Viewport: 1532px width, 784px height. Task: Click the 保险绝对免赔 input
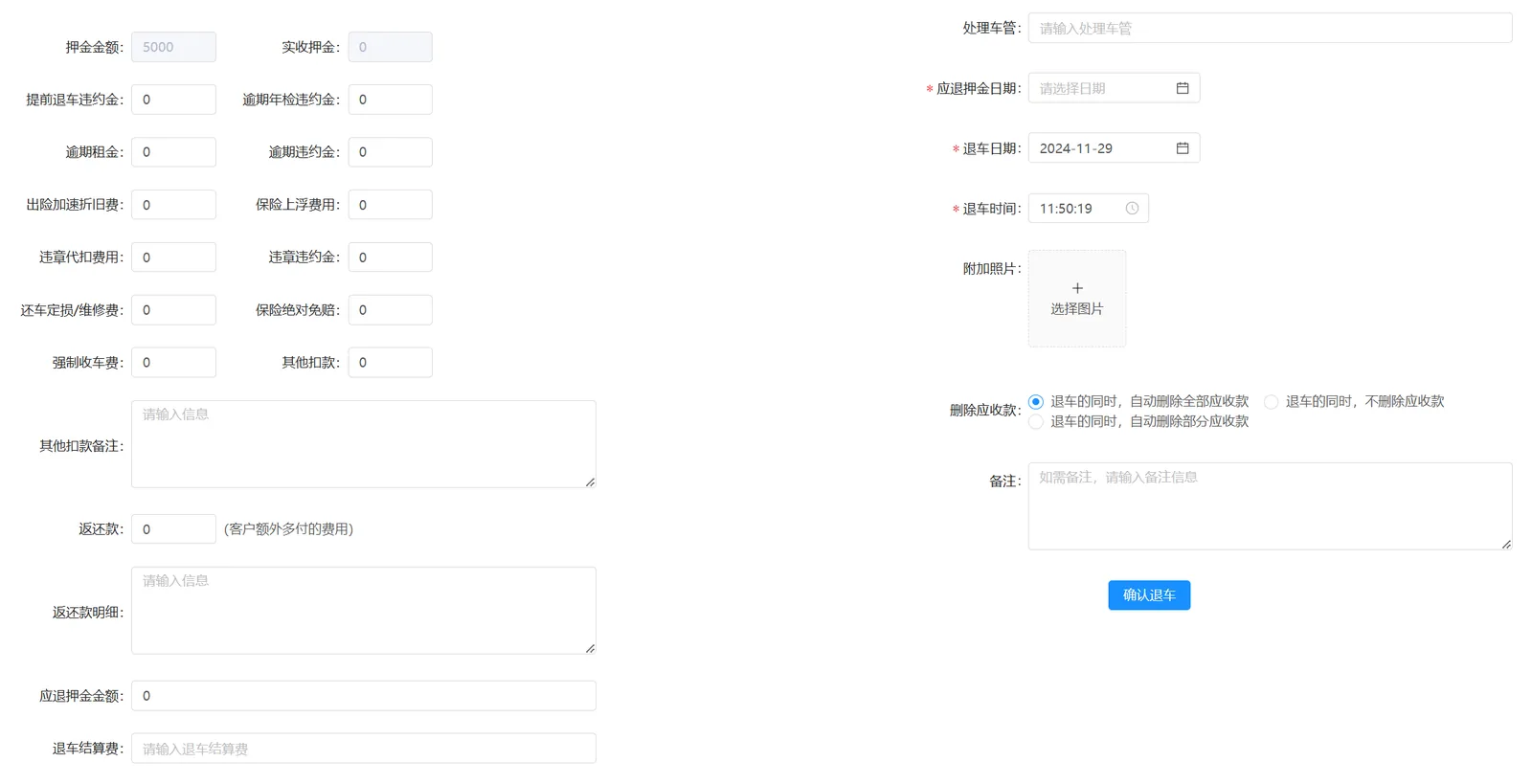[390, 310]
